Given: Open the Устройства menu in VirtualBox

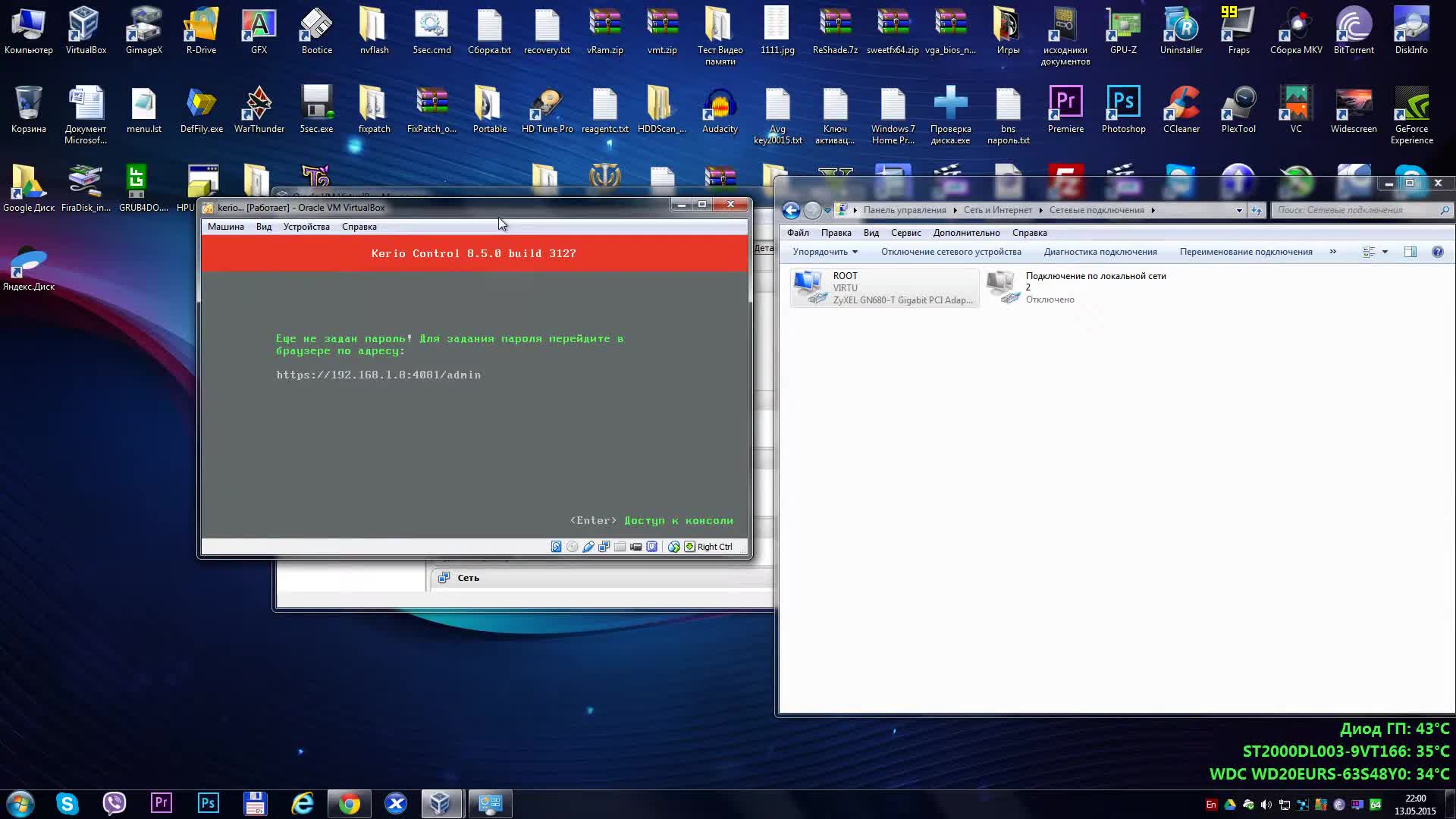Looking at the screenshot, I should [x=306, y=227].
